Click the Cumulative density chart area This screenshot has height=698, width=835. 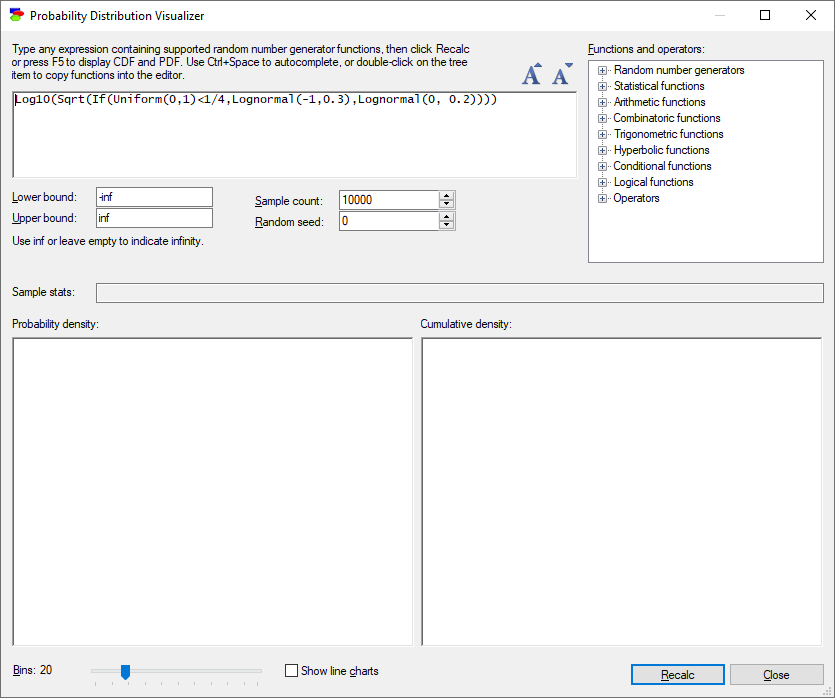tap(621, 491)
